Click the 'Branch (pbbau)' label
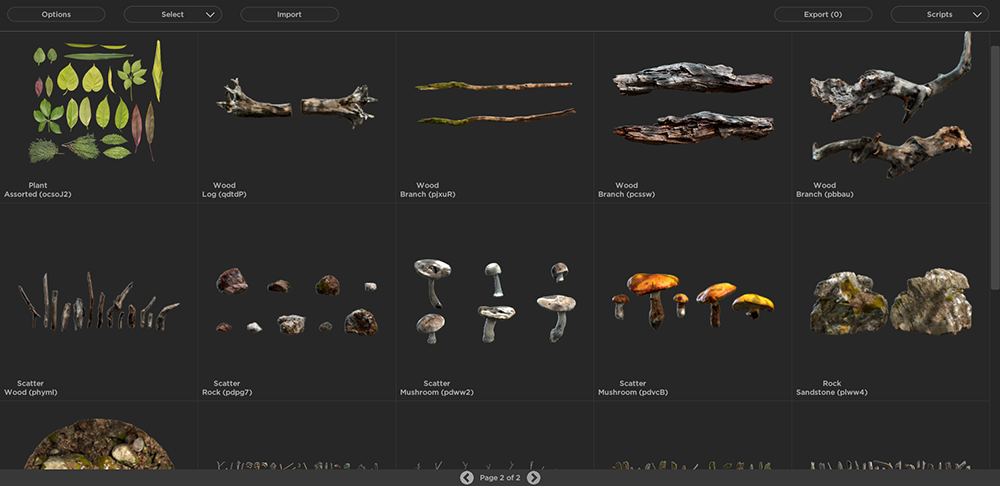Image resolution: width=1000 pixels, height=486 pixels. click(825, 195)
